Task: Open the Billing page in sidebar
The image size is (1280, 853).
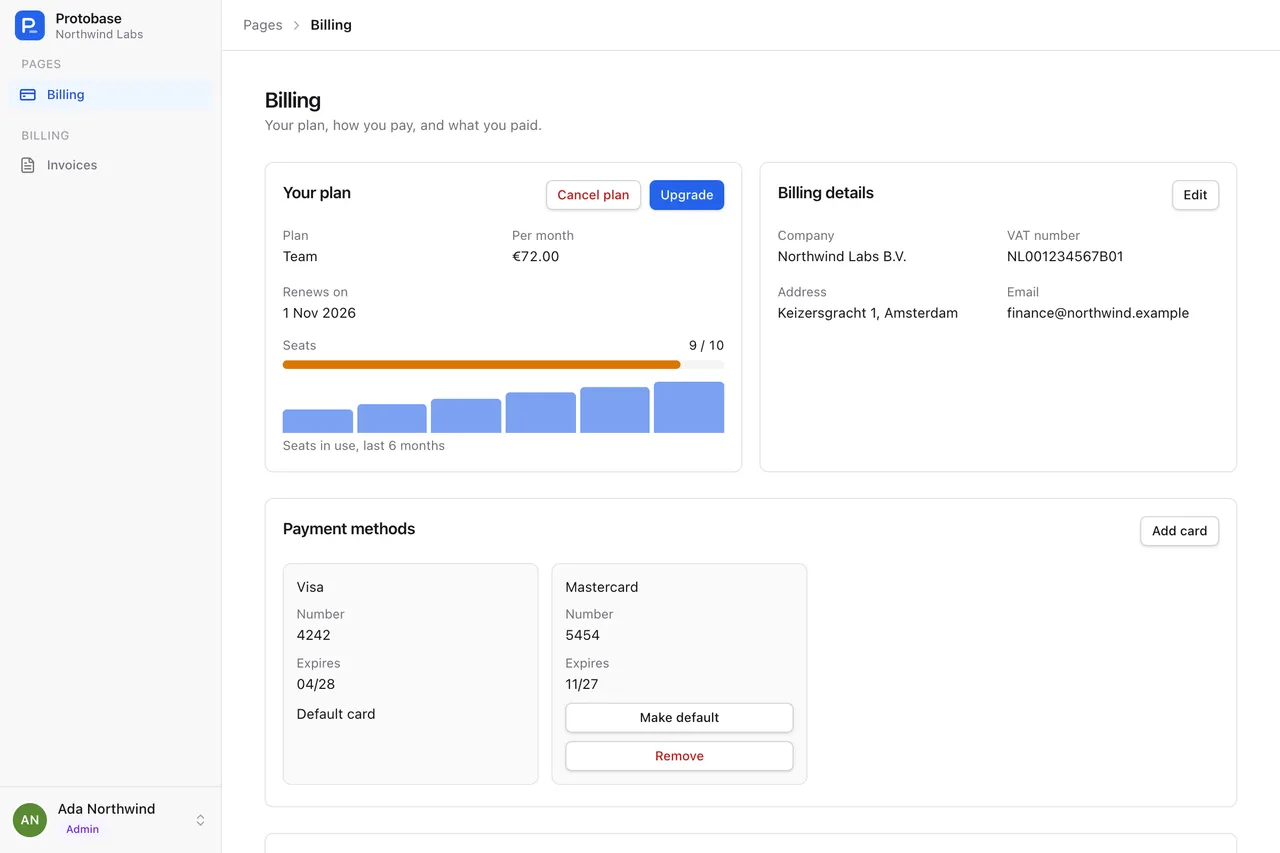Action: [x=110, y=95]
